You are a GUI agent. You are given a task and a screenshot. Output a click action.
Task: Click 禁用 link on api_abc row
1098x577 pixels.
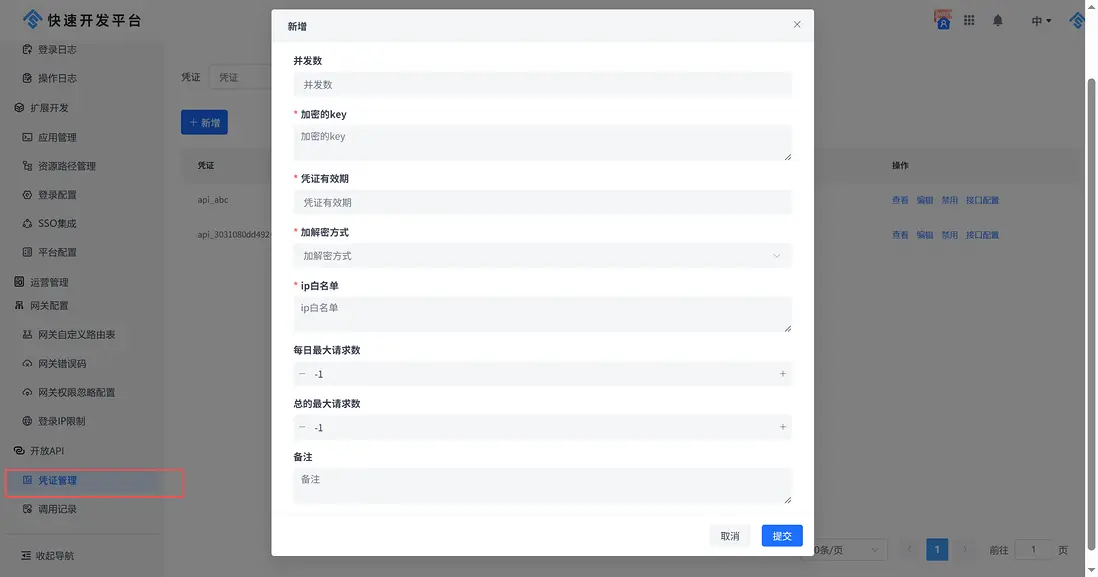[950, 199]
